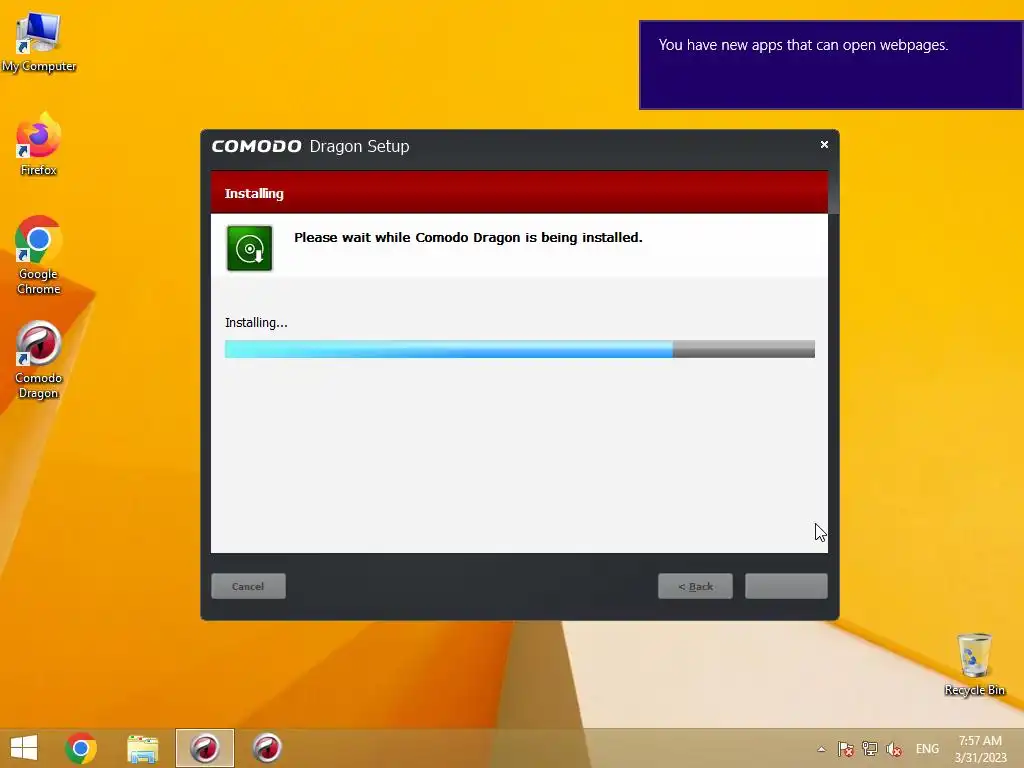Show hidden system tray icons

pos(822,749)
